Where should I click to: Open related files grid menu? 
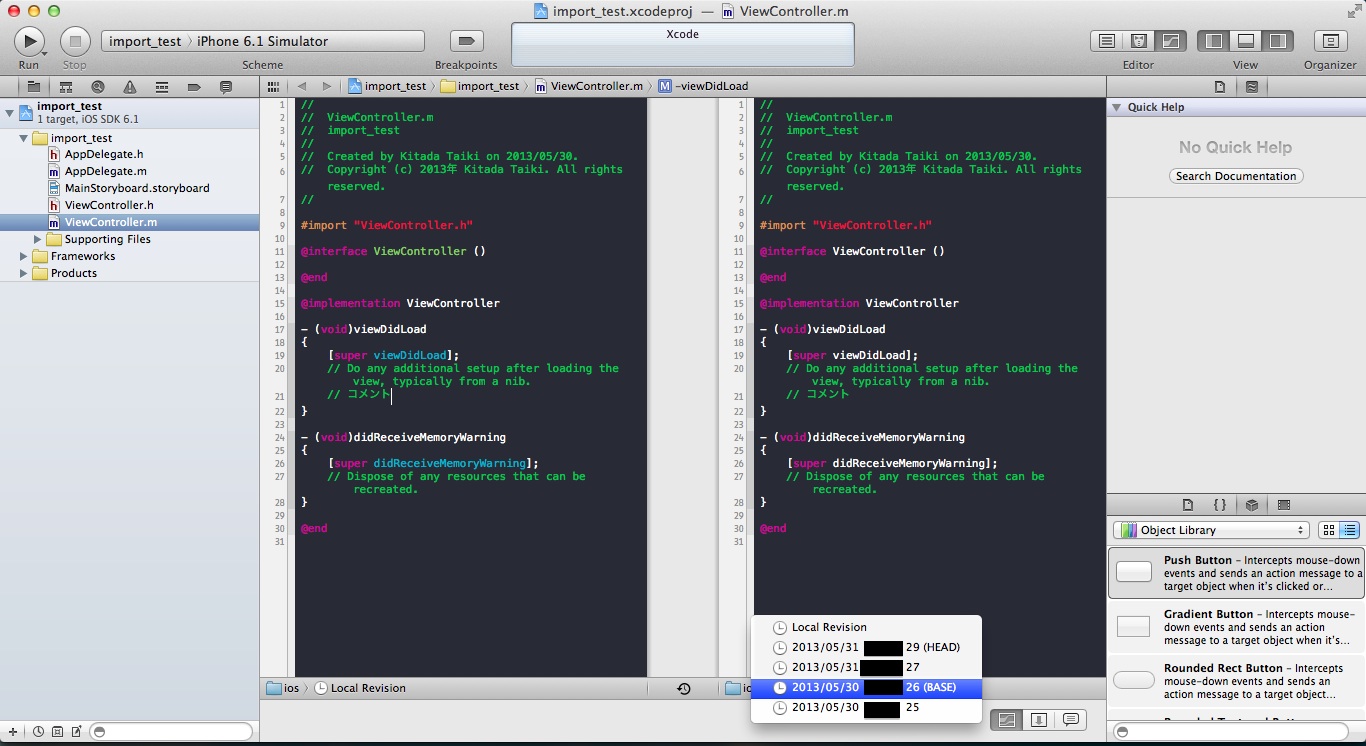pos(272,87)
